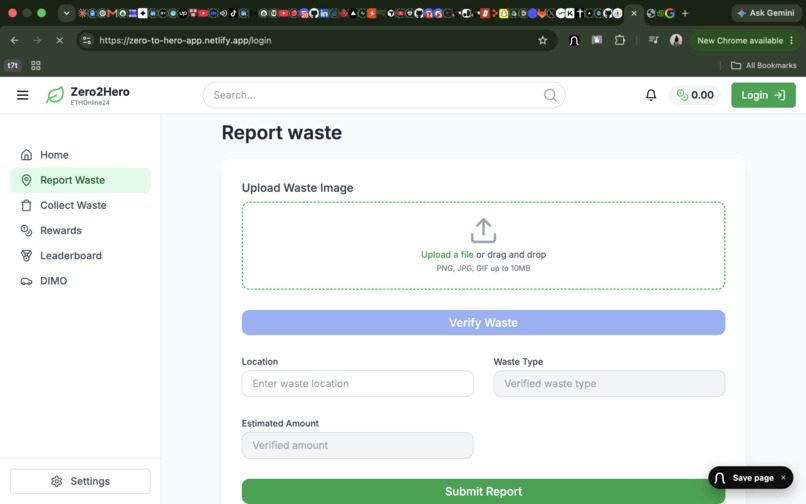Screen dimensions: 806x504
Task: Click the upload arrow icon
Action: [483, 230]
